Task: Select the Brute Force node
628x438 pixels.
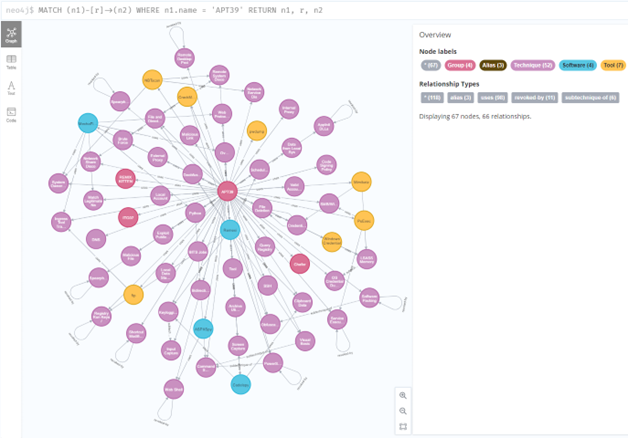Action: [x=123, y=140]
